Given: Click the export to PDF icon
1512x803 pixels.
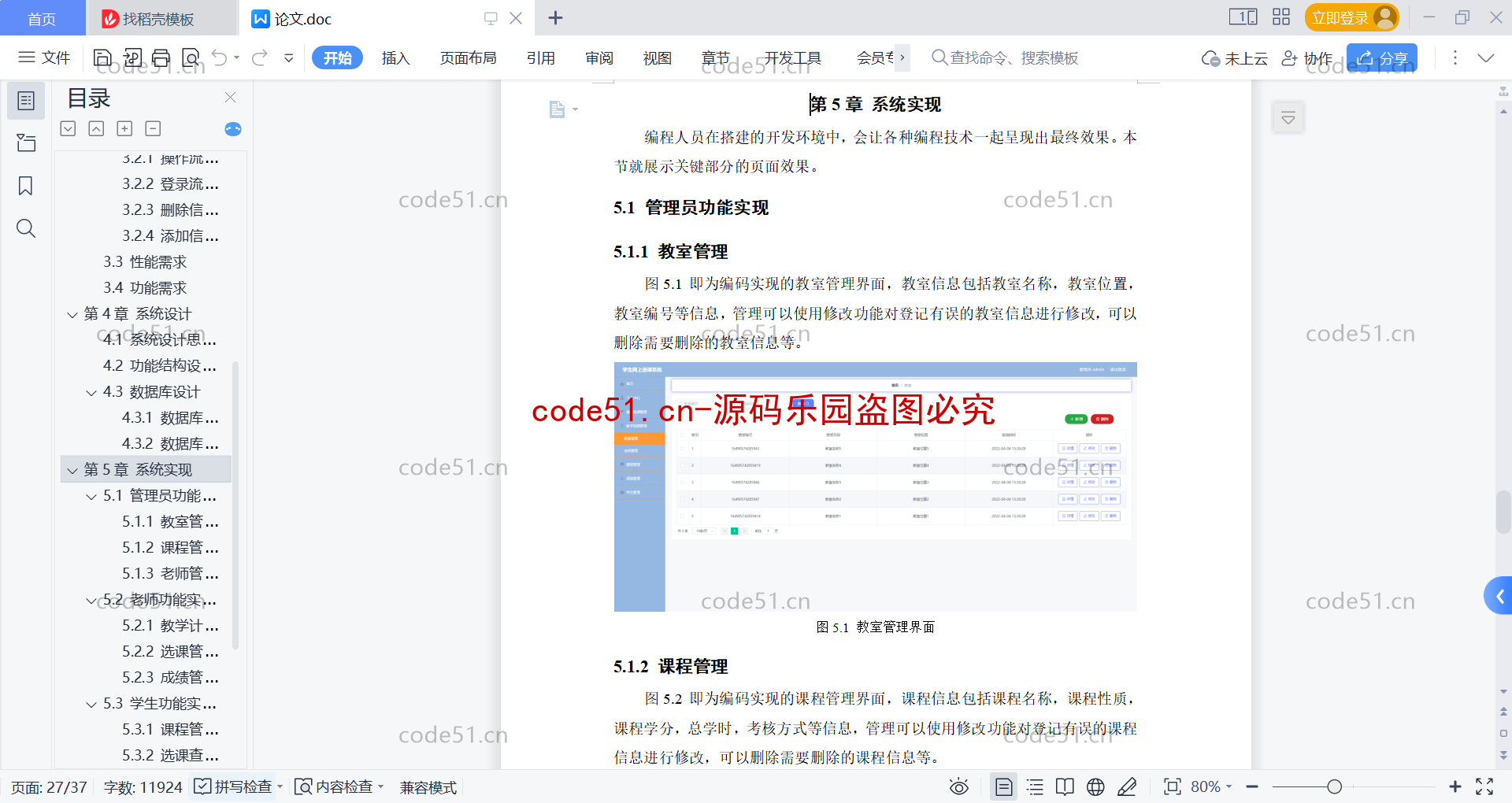Looking at the screenshot, I should point(132,57).
